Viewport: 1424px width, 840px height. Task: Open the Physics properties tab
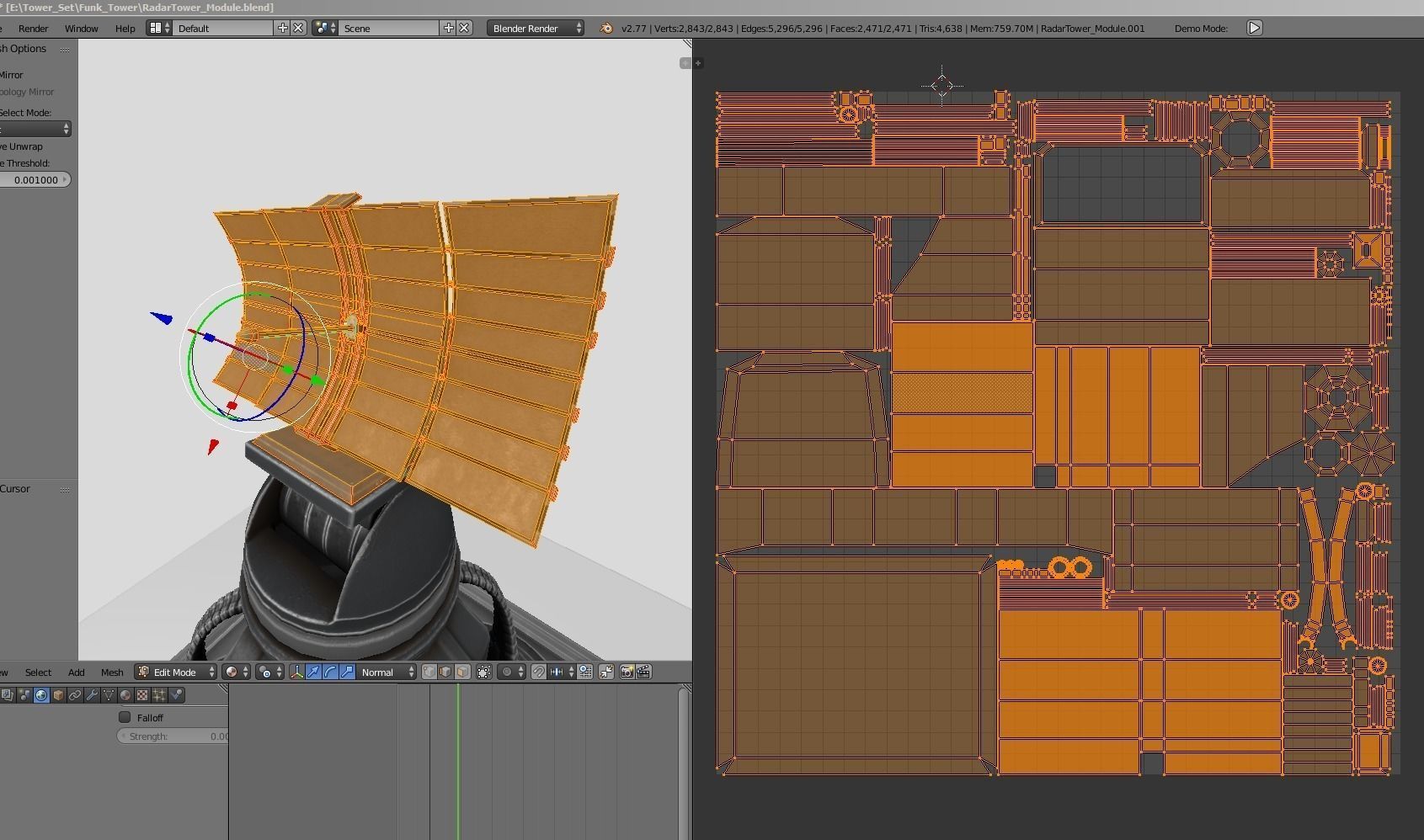176,695
